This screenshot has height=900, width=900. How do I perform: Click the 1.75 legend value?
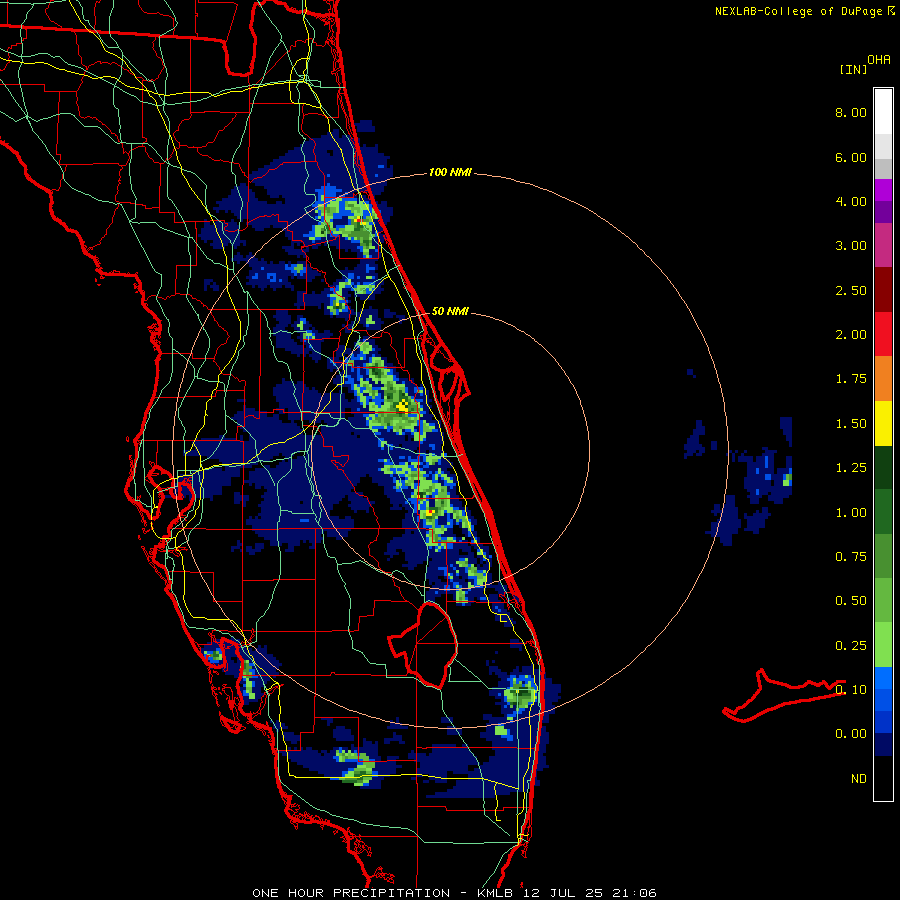click(x=851, y=379)
